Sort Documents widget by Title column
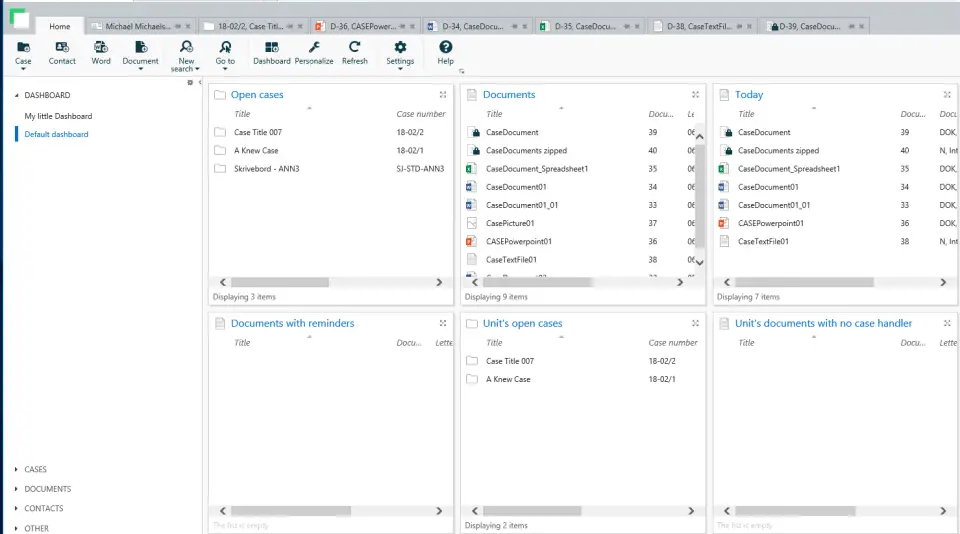This screenshot has width=960, height=534. [494, 114]
